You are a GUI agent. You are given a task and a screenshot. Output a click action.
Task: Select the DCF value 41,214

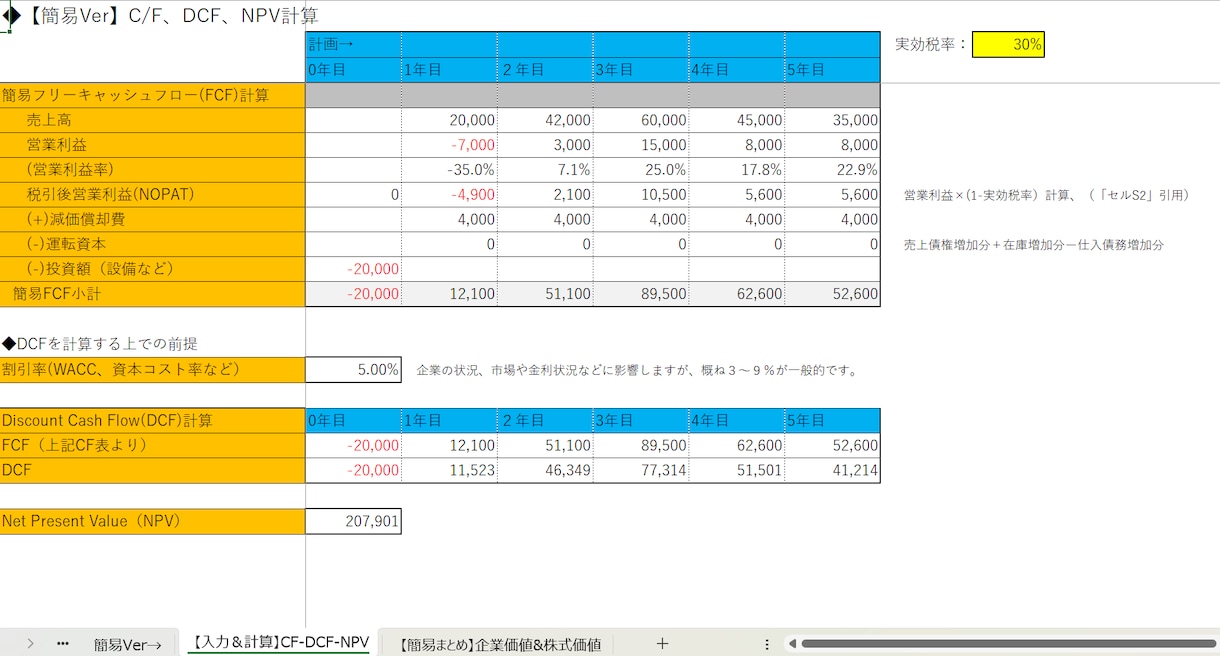[x=833, y=471]
